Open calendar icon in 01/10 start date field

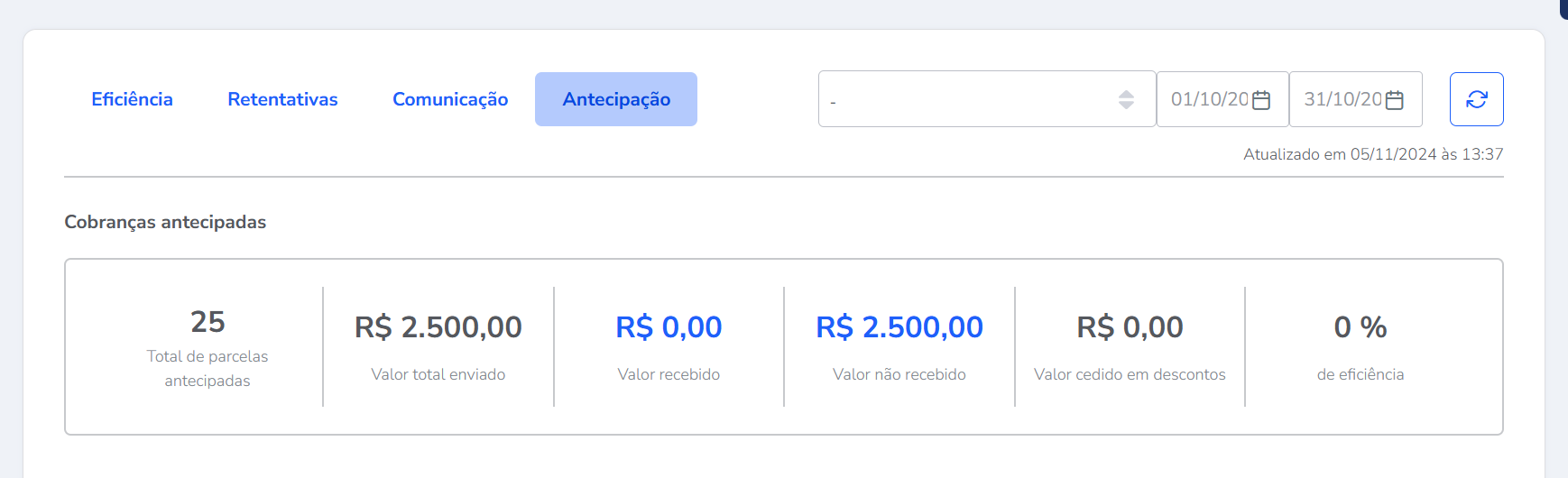point(1261,100)
